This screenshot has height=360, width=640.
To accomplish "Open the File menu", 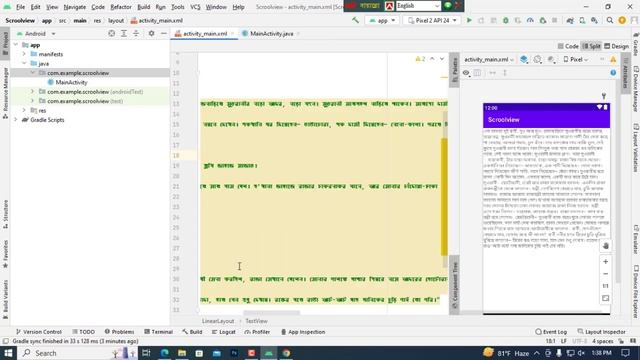I will point(20,7).
